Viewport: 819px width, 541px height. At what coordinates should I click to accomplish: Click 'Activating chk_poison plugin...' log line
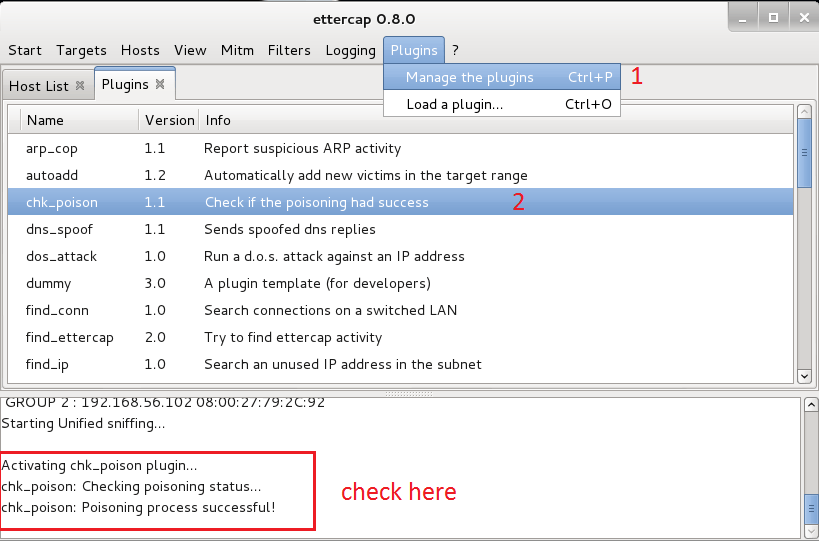[99, 465]
